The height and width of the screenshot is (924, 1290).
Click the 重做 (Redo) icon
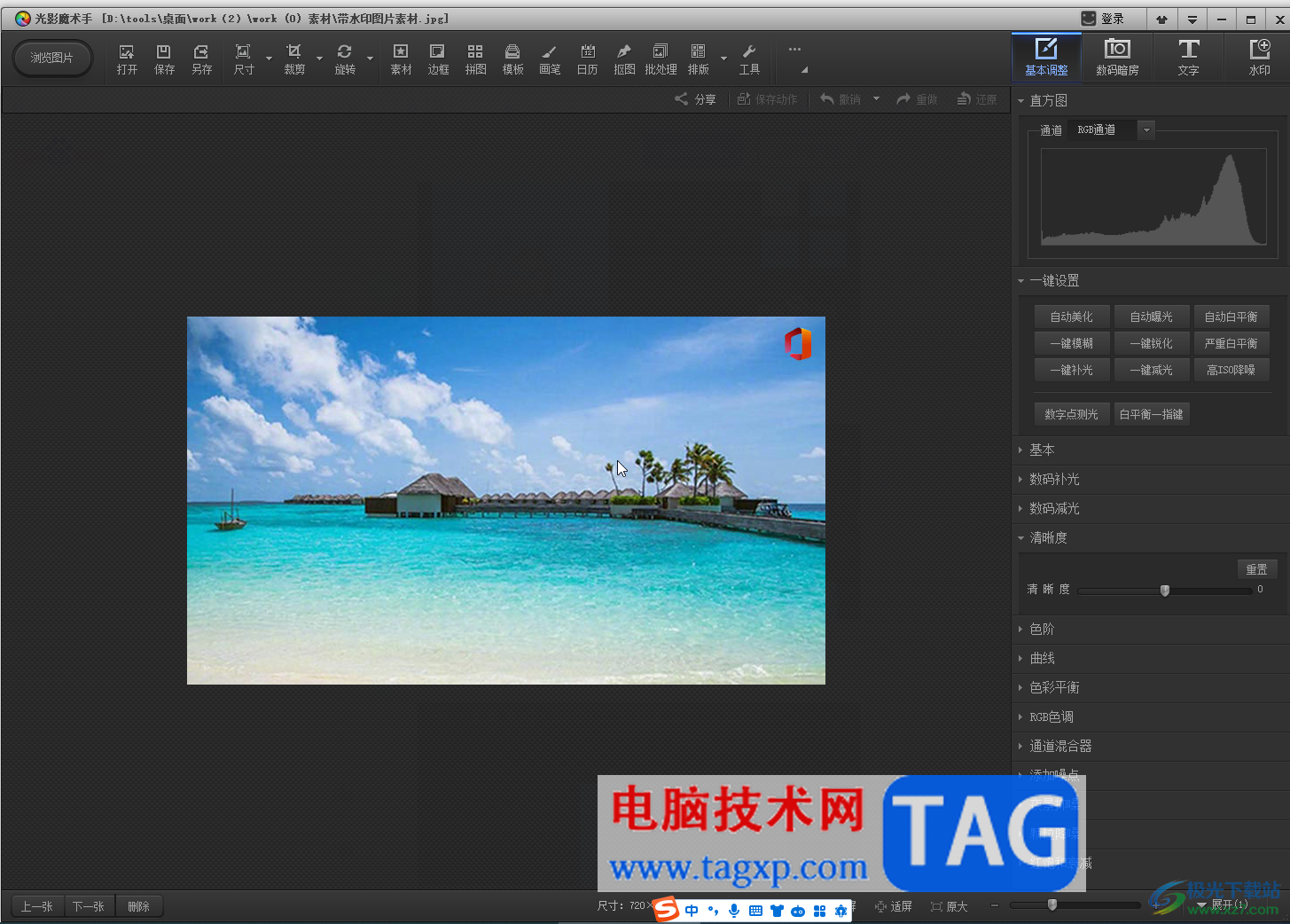pos(917,99)
